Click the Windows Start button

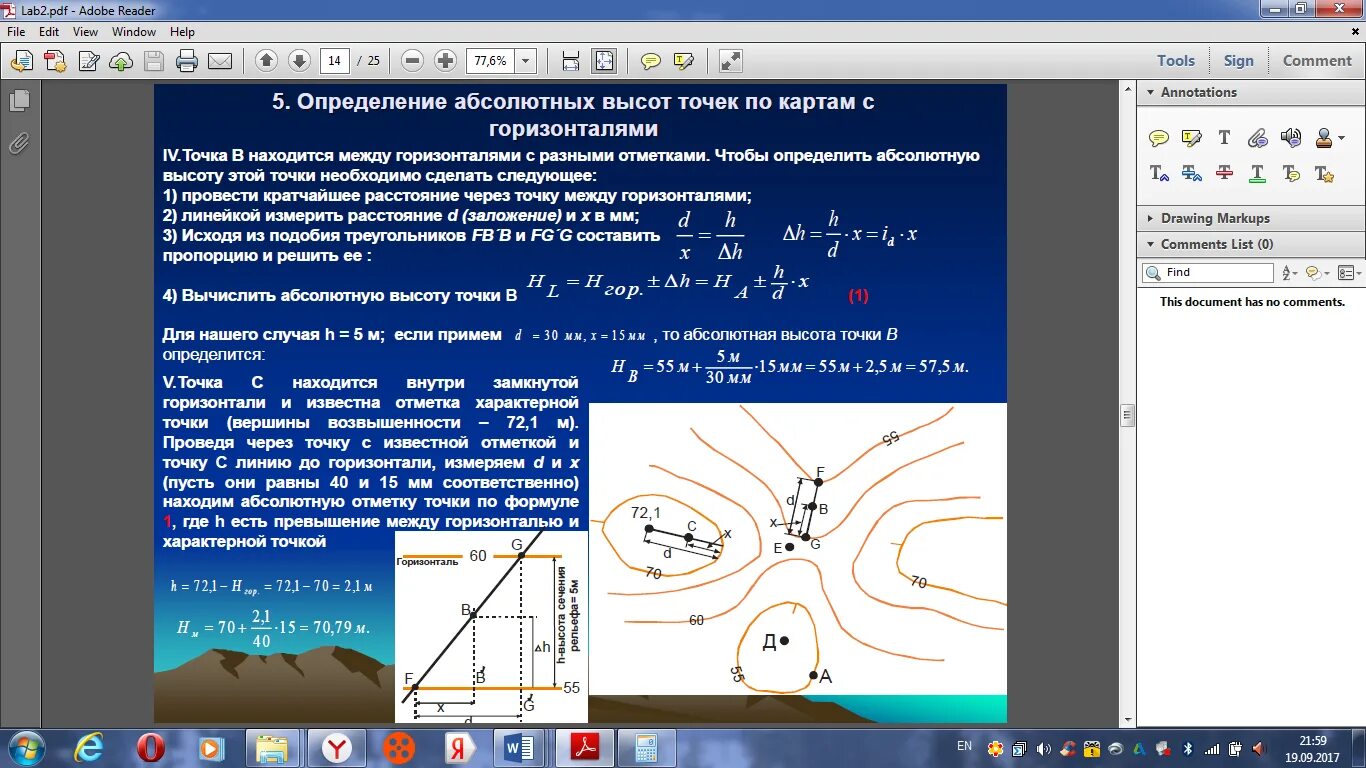(25, 747)
